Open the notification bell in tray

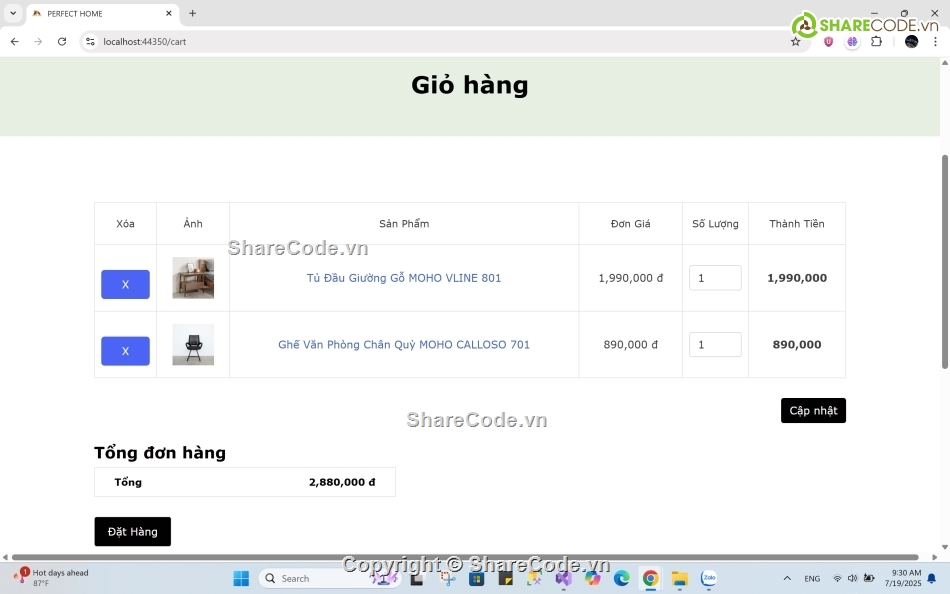coord(932,579)
